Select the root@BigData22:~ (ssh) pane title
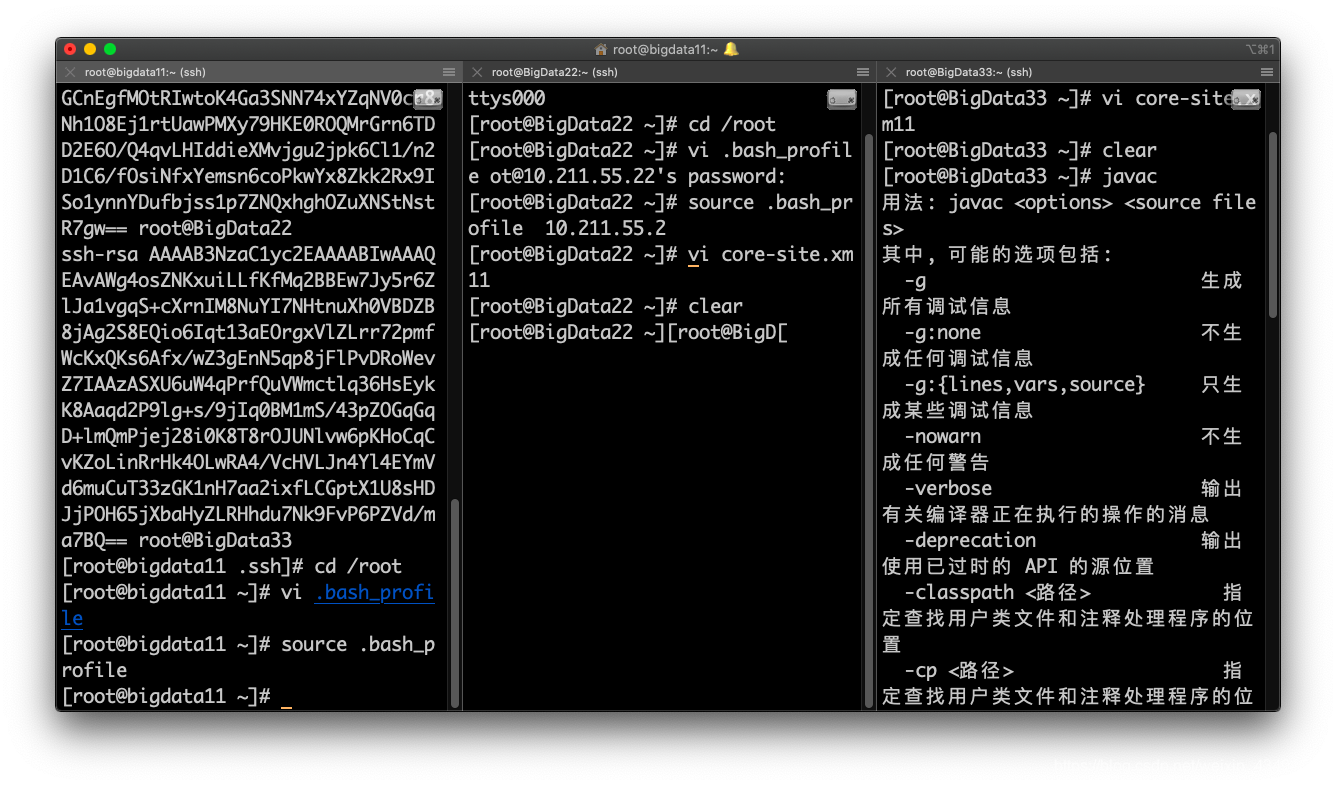The image size is (1336, 785). [x=555, y=72]
